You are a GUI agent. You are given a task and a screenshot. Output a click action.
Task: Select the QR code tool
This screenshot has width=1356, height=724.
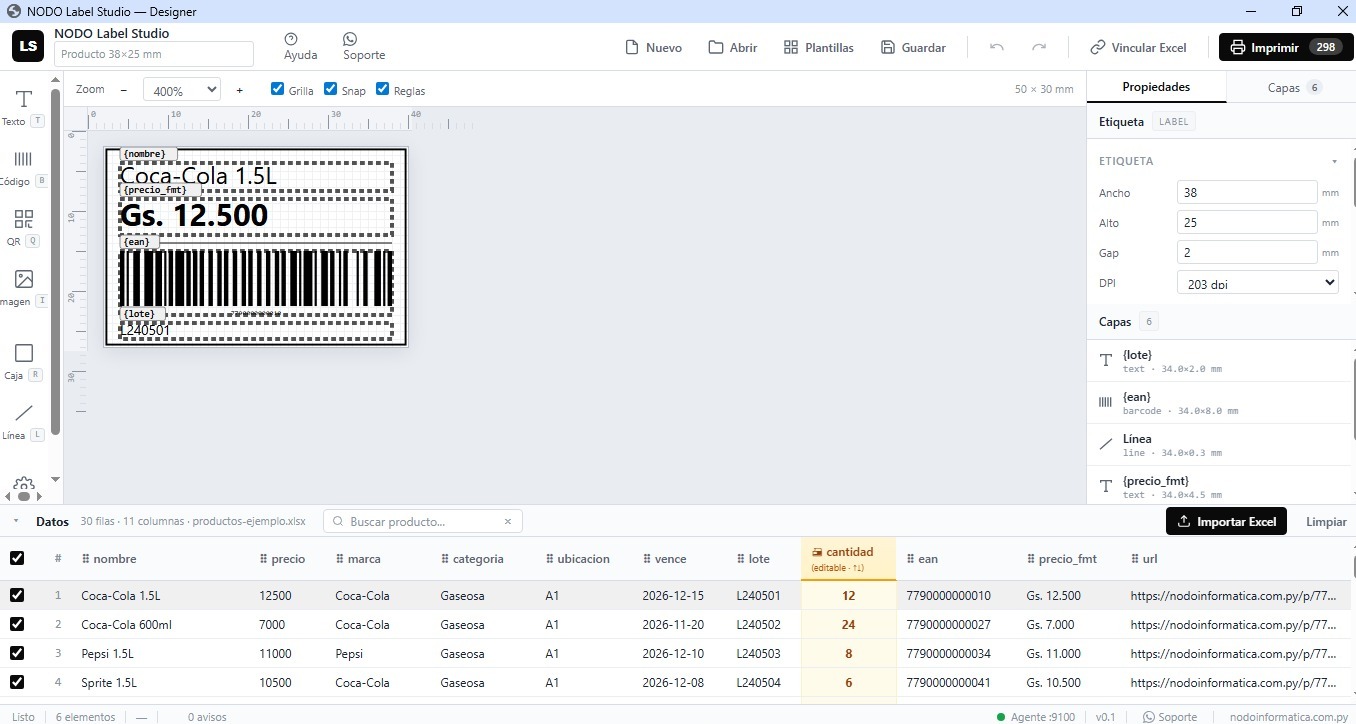coord(24,227)
